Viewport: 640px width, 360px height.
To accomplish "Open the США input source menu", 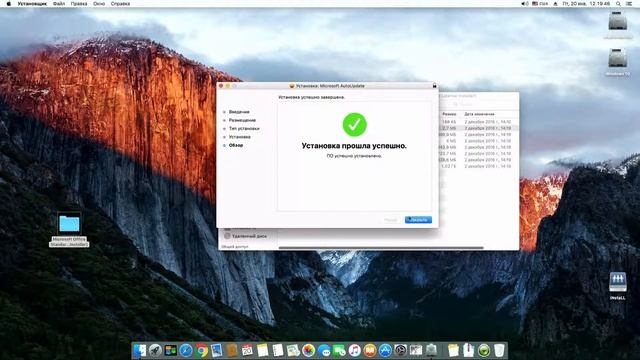I will coord(540,4).
